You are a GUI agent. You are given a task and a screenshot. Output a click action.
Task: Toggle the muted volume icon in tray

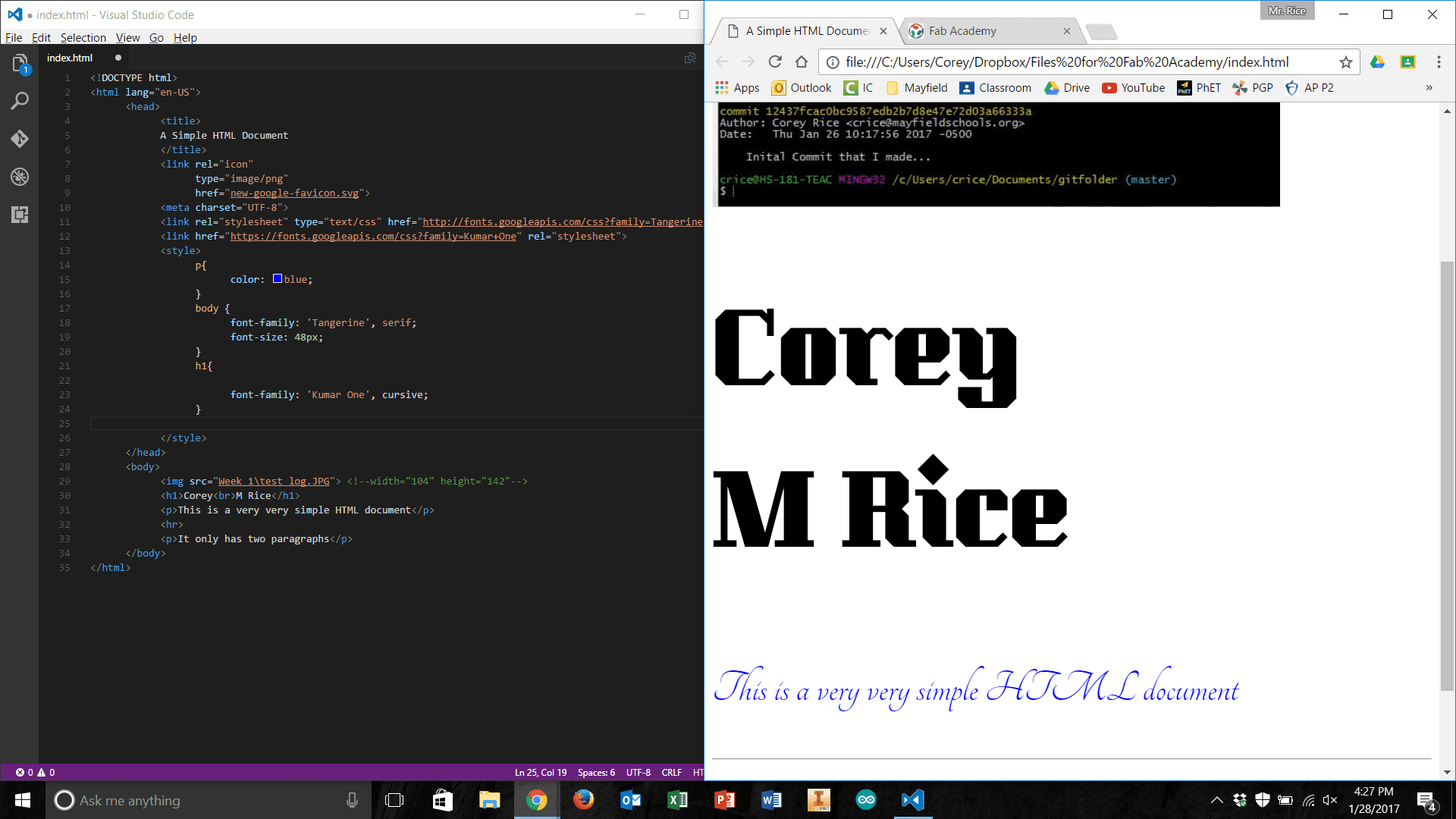point(1330,800)
